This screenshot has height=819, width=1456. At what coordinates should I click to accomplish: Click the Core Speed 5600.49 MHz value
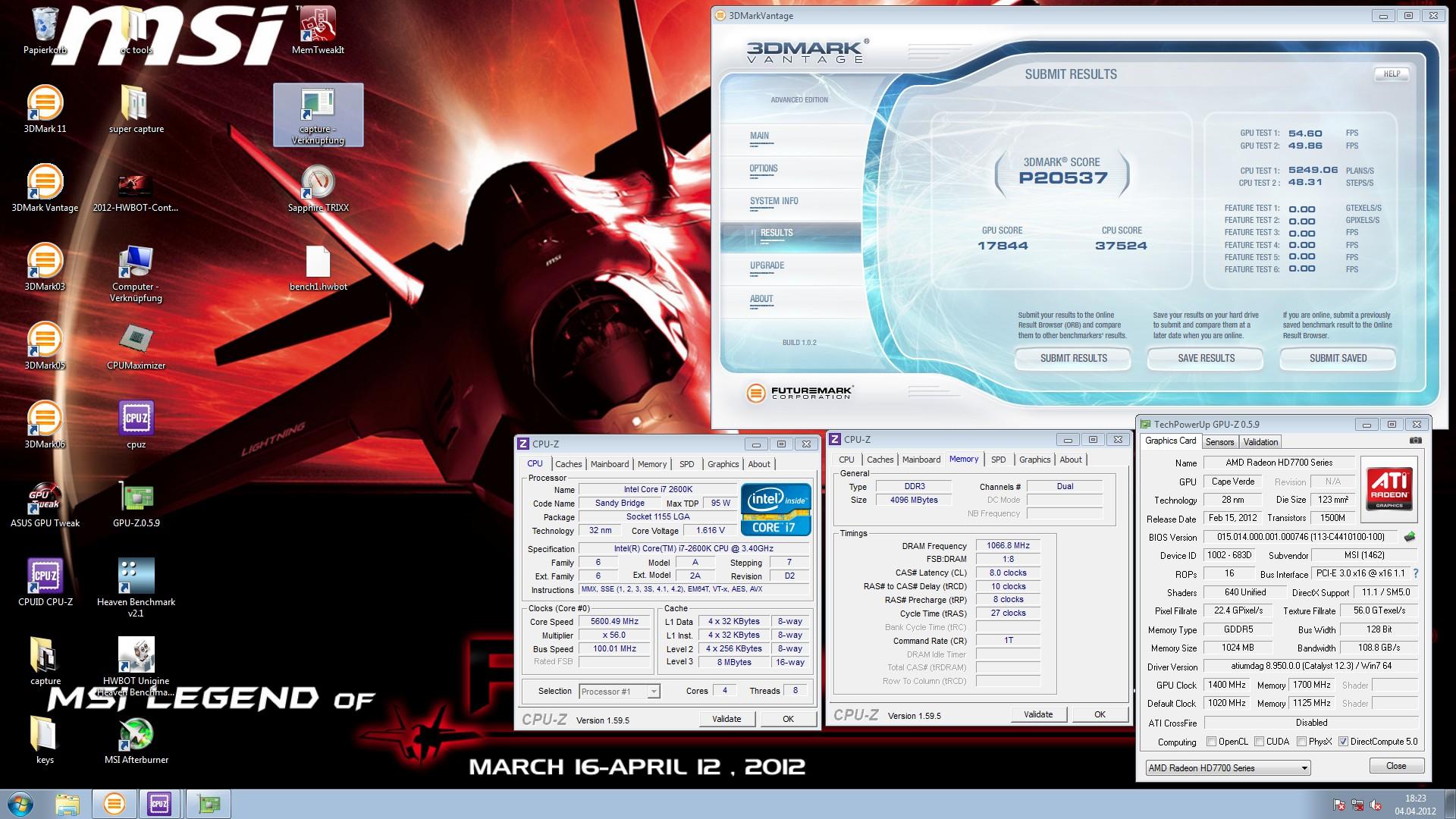(x=614, y=621)
